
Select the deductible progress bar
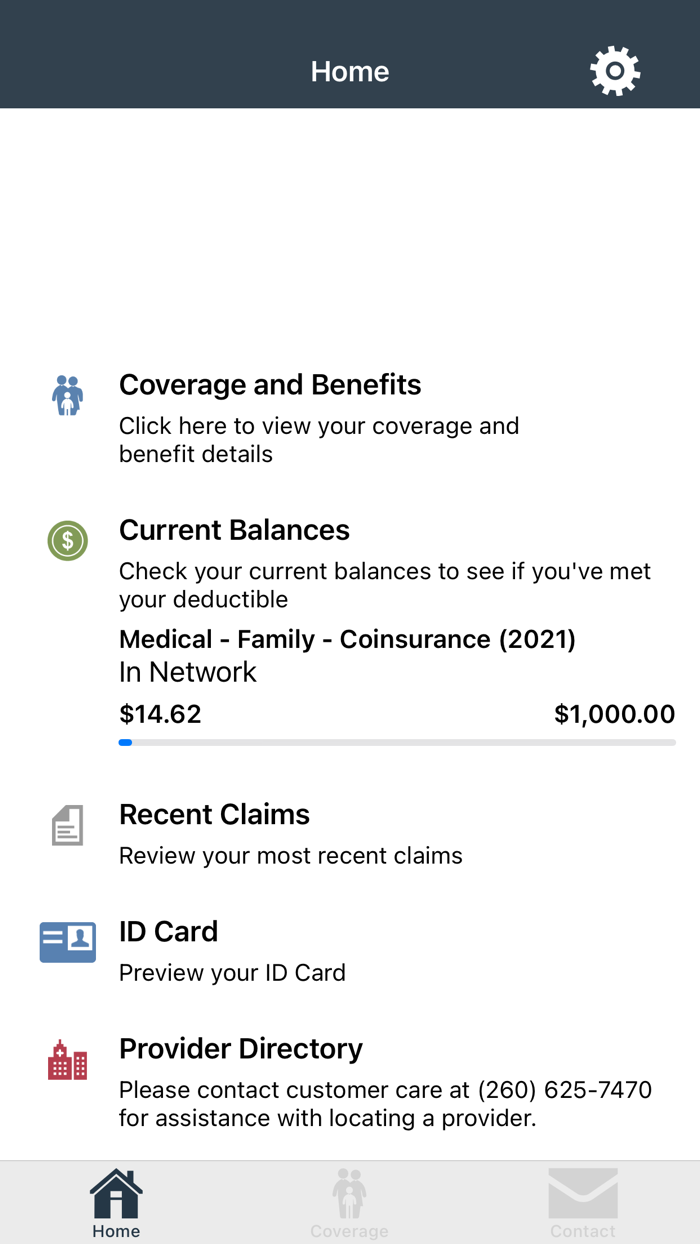(x=397, y=742)
